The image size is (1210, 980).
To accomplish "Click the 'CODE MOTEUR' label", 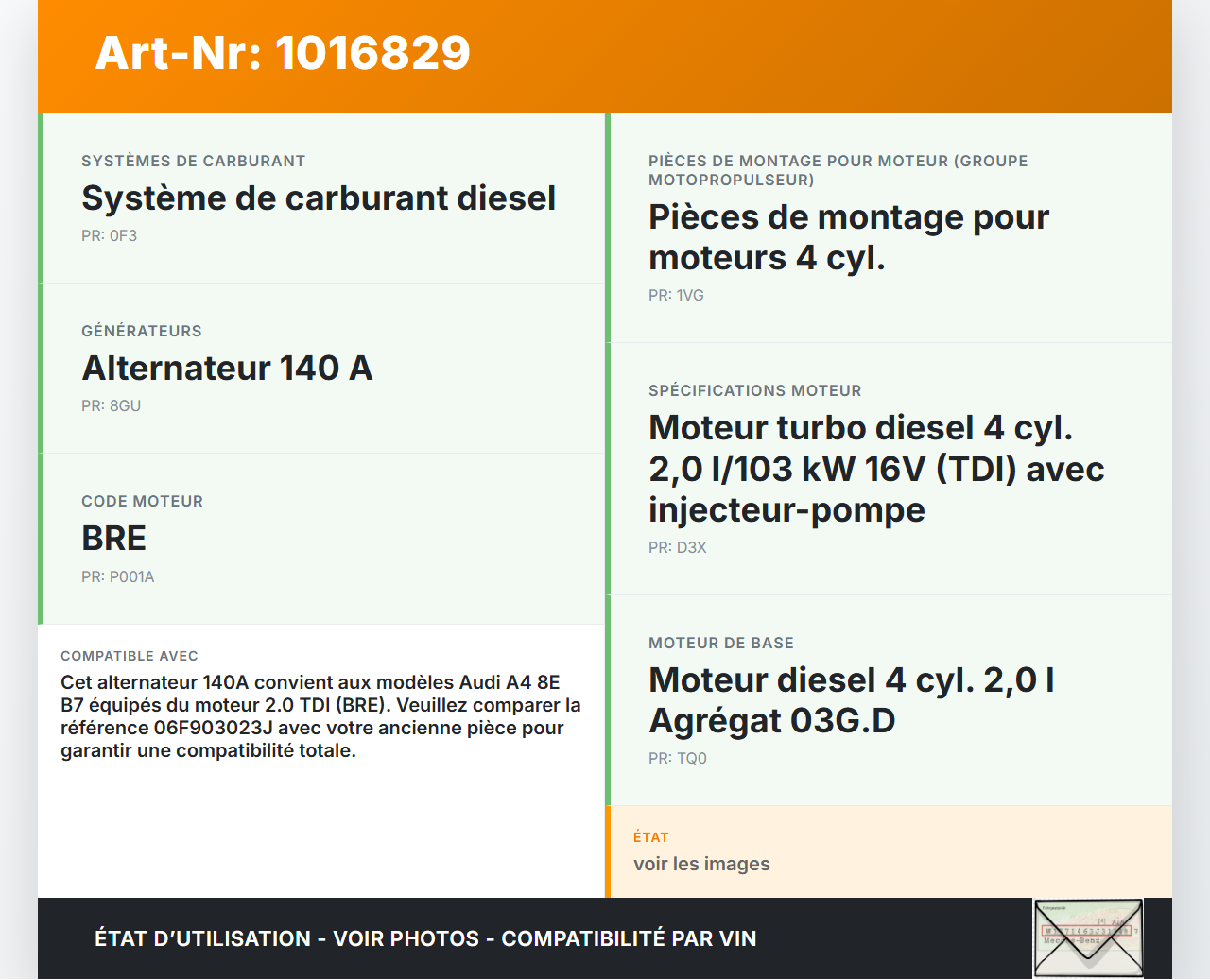I will coord(142,501).
